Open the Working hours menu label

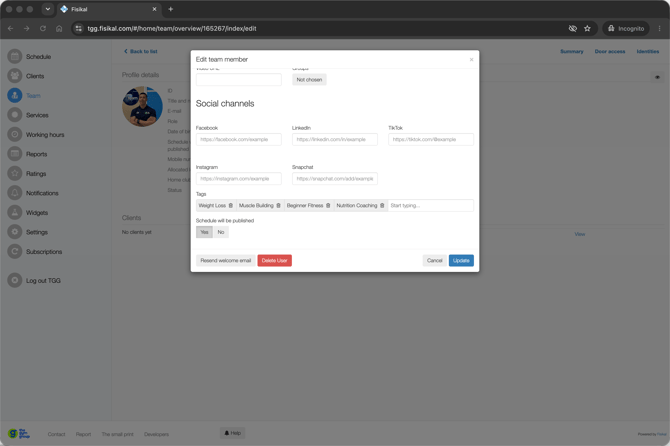[x=45, y=135]
